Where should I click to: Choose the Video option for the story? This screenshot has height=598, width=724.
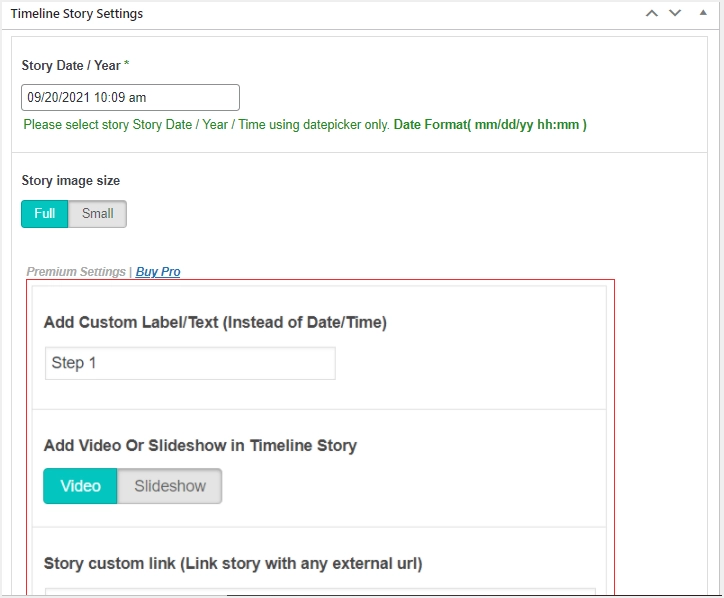(80, 486)
